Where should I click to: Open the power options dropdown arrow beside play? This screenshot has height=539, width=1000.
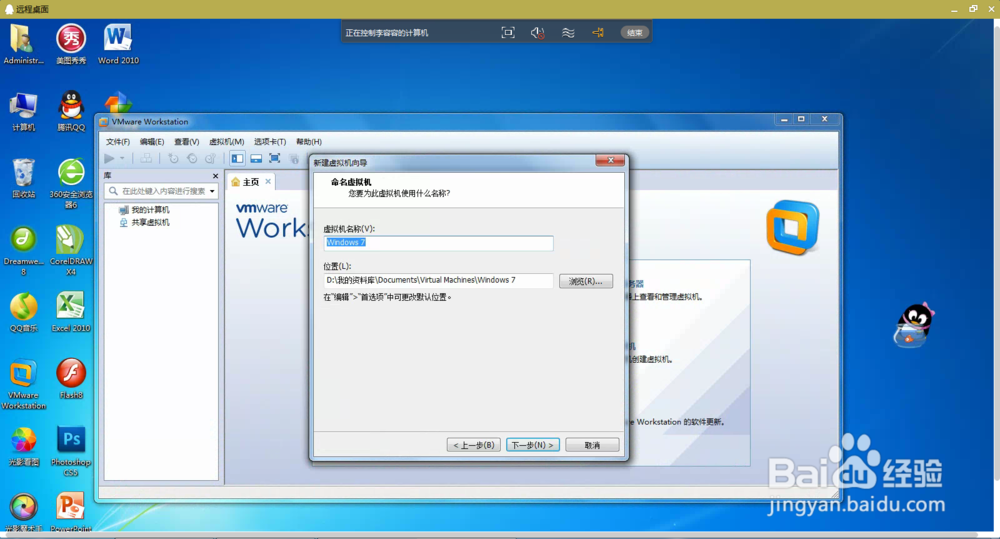point(122,158)
